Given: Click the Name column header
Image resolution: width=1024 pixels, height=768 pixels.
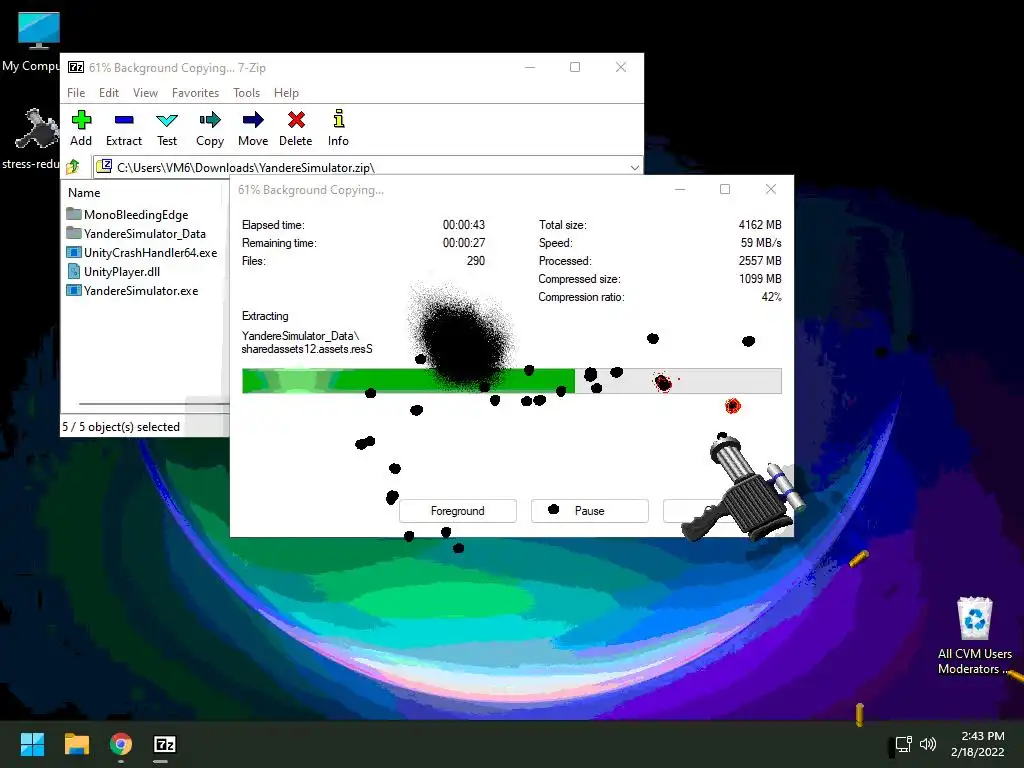Looking at the screenshot, I should pos(84,193).
